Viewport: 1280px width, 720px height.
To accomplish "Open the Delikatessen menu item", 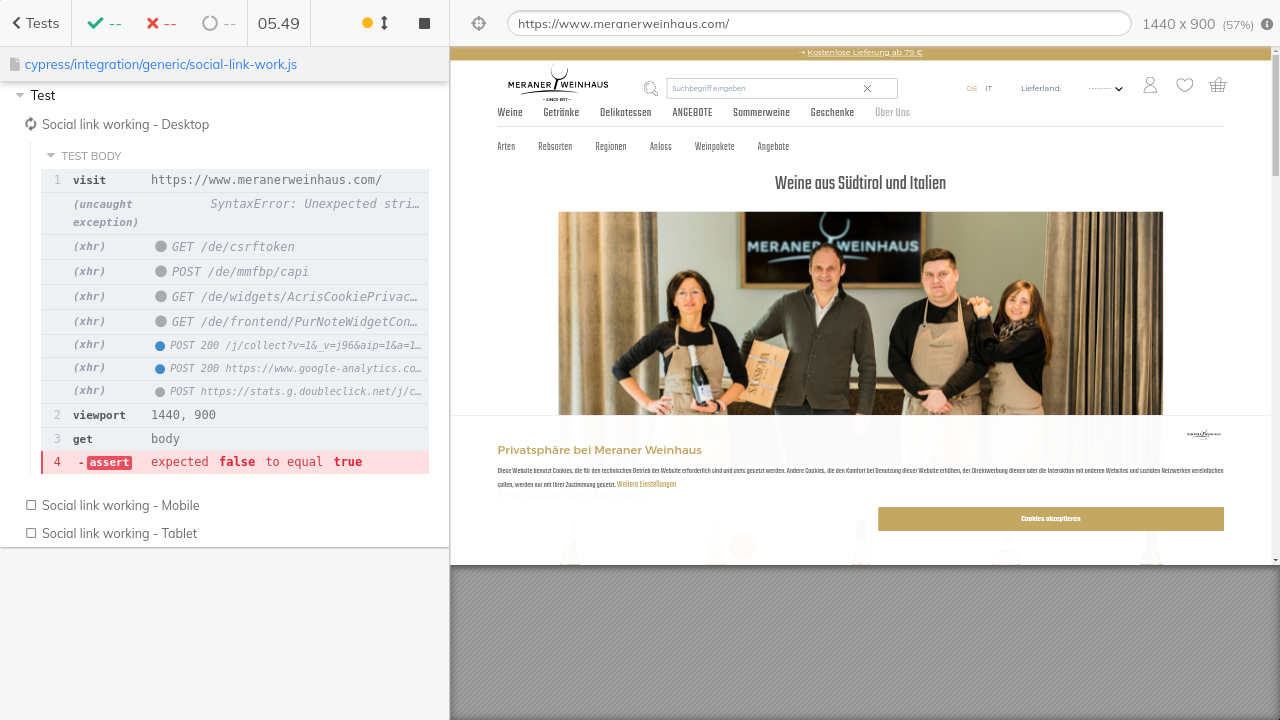I will point(625,113).
